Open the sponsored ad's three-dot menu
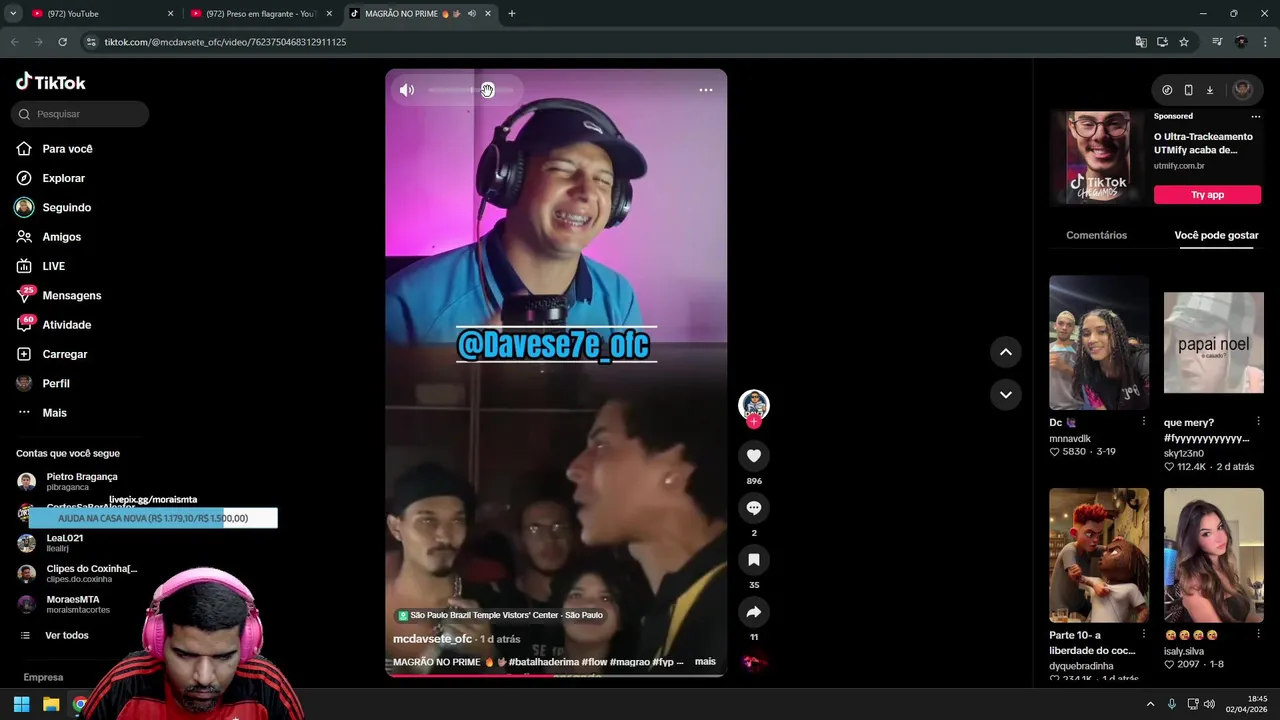 pyautogui.click(x=1256, y=116)
